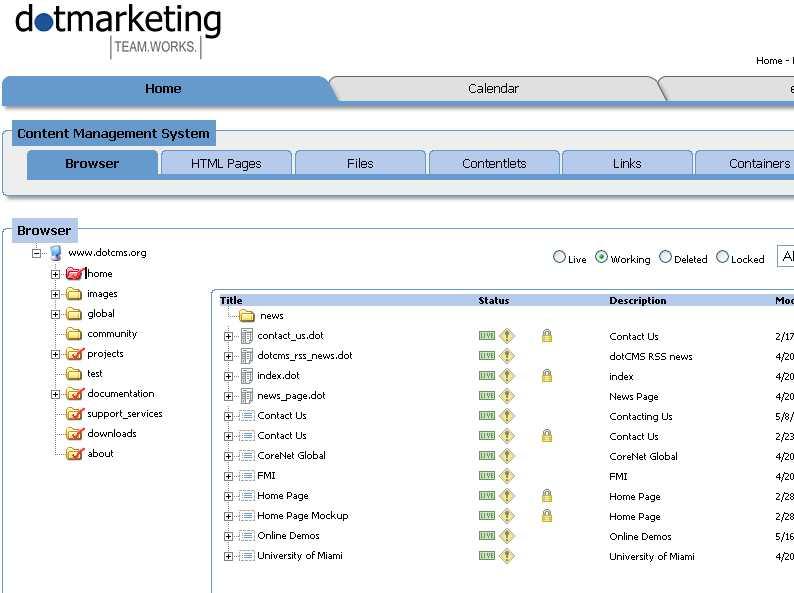Open the Calendar main tab
The width and height of the screenshot is (794, 593).
493,89
